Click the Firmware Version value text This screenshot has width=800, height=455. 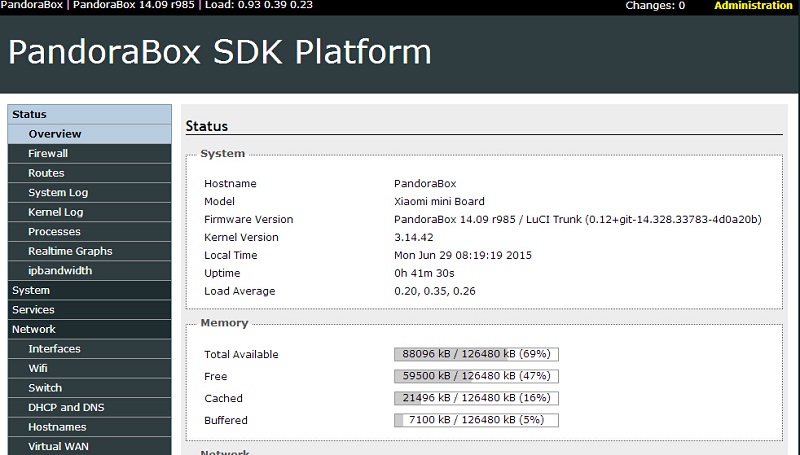click(x=578, y=219)
